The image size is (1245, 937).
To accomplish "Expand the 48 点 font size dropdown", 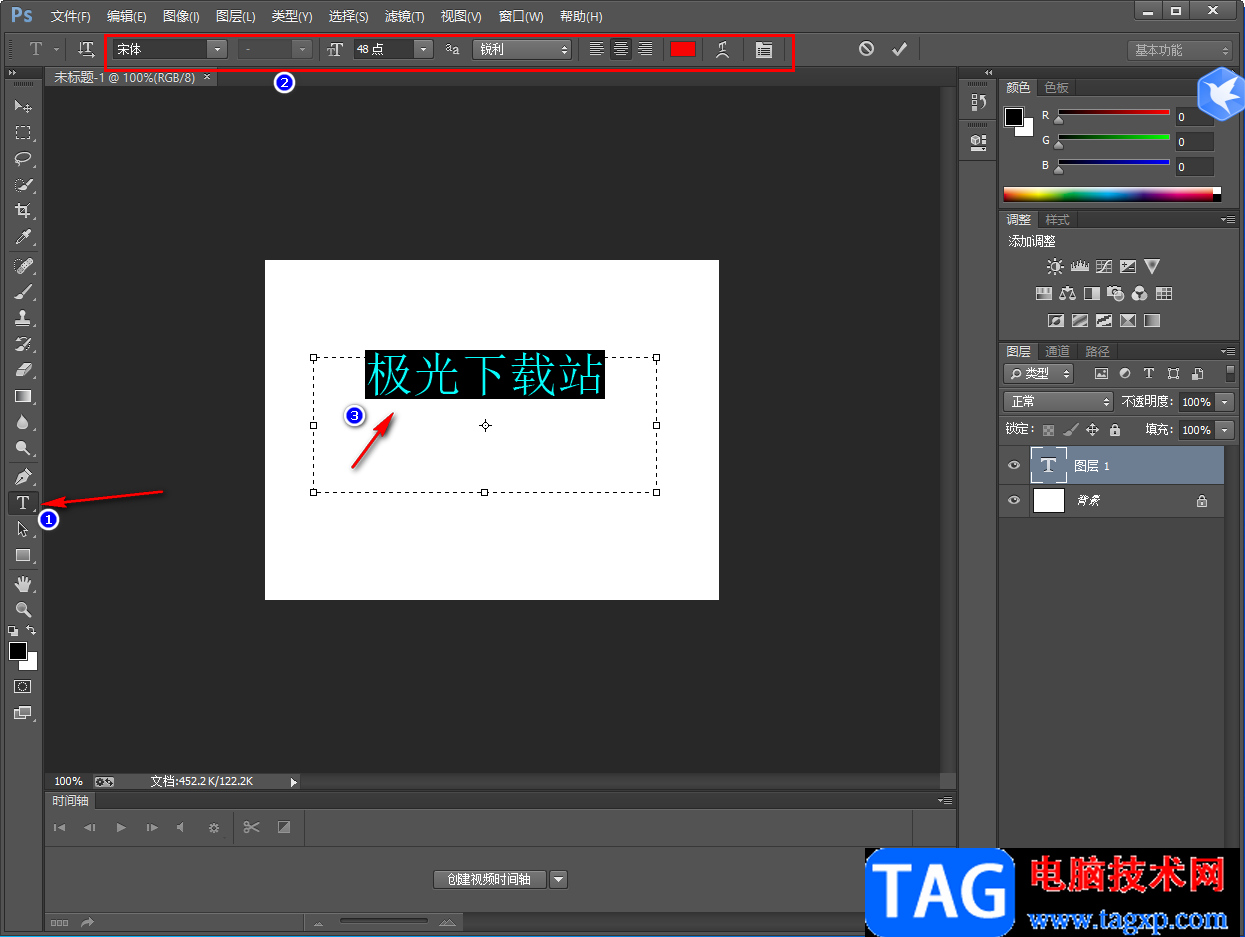I will (423, 49).
